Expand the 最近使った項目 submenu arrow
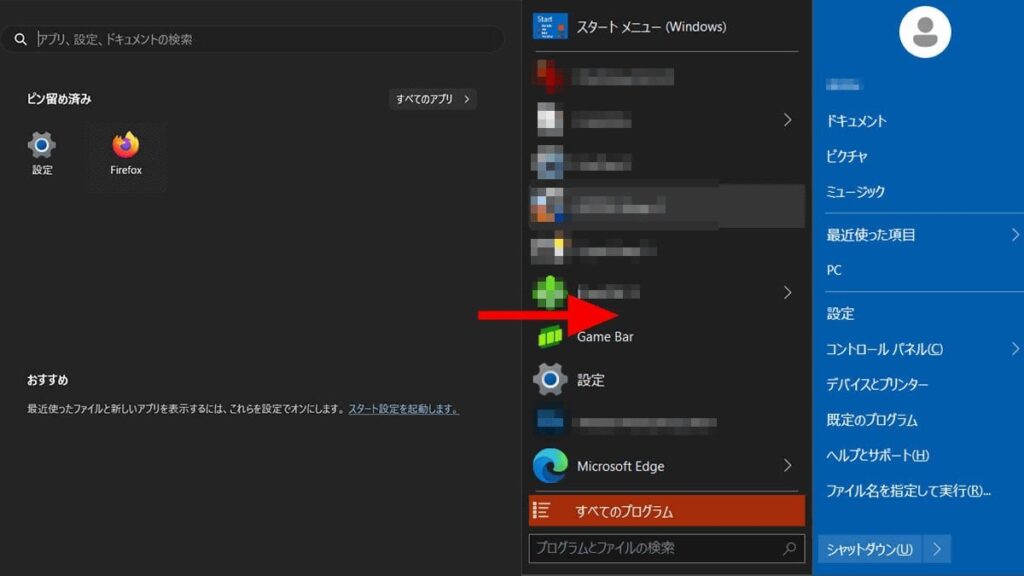Image resolution: width=1024 pixels, height=576 pixels. (x=1015, y=234)
